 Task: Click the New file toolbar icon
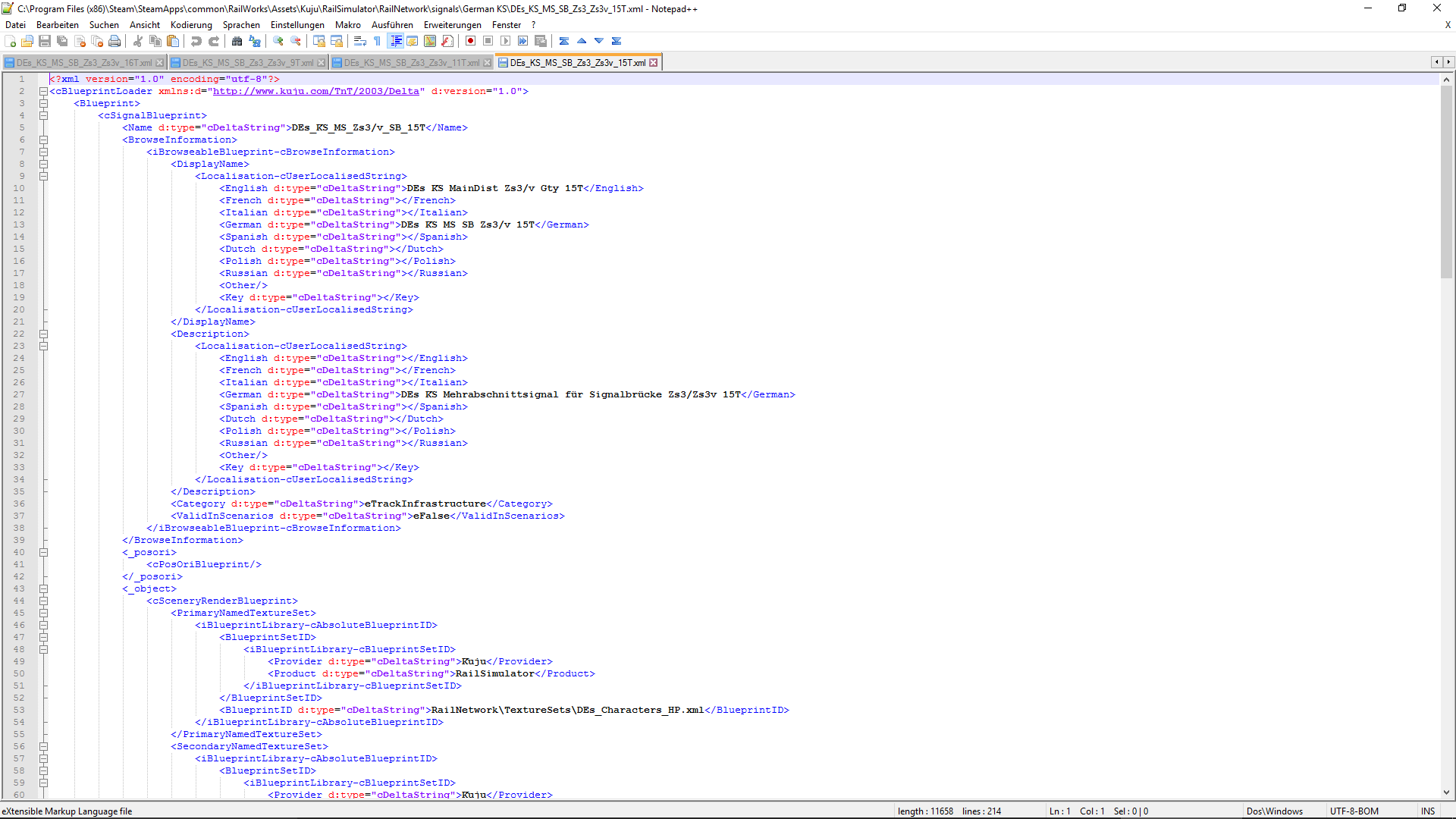pyautogui.click(x=11, y=41)
